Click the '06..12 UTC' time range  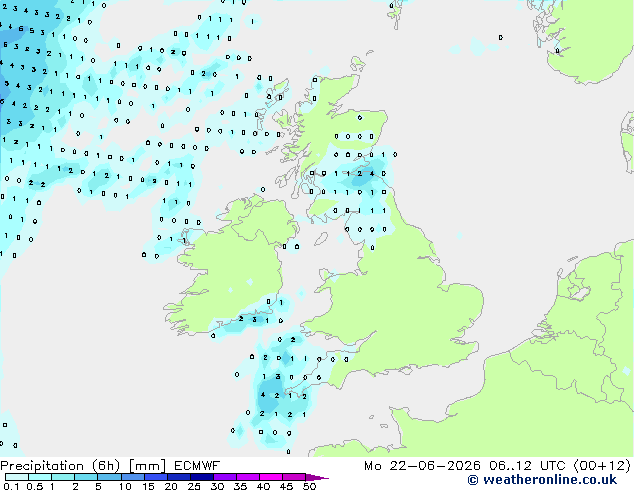(x=527, y=466)
